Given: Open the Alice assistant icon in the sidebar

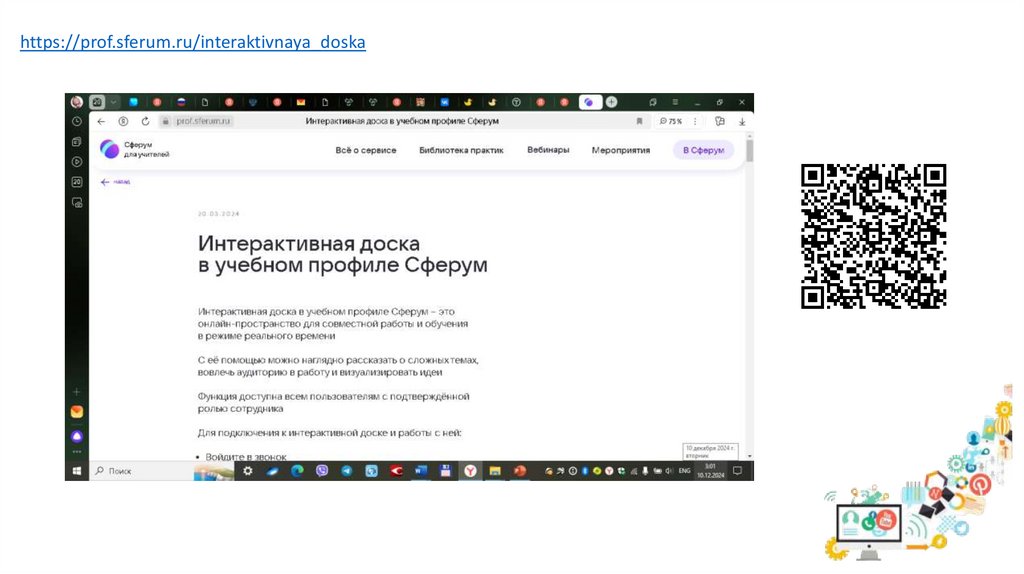Looking at the screenshot, I should click(76, 436).
